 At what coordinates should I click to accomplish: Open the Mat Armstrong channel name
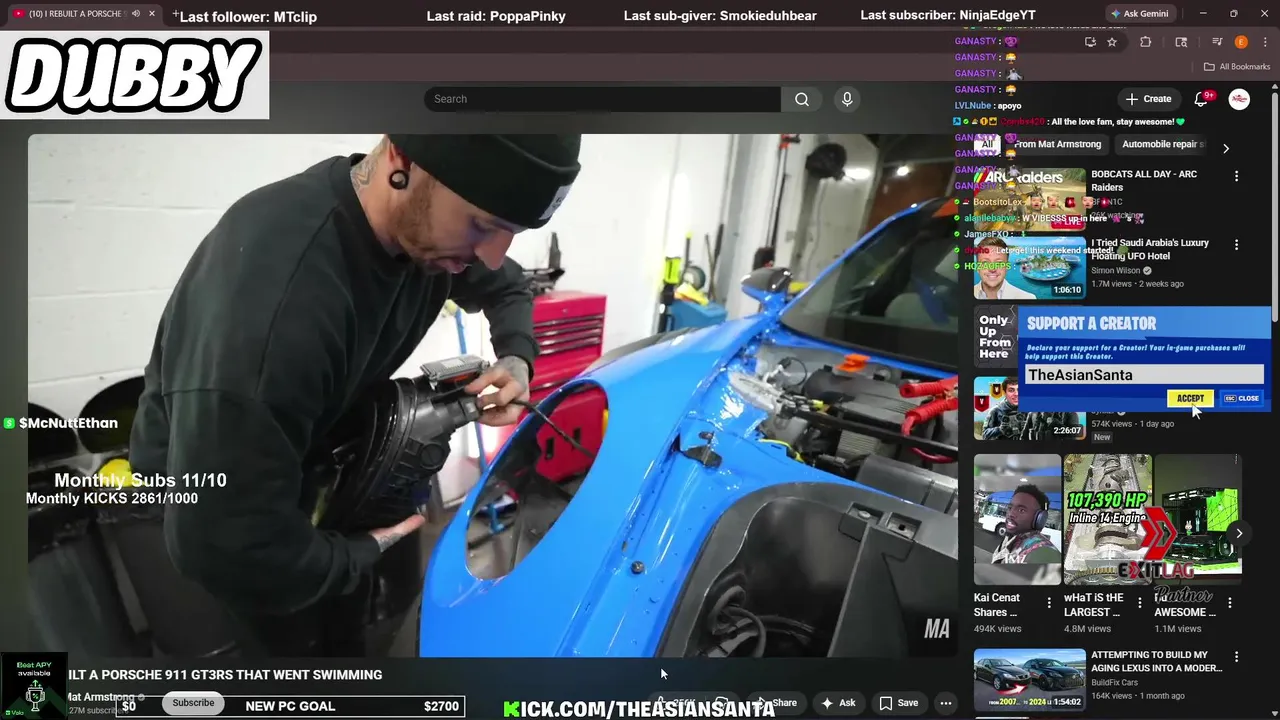point(100,697)
